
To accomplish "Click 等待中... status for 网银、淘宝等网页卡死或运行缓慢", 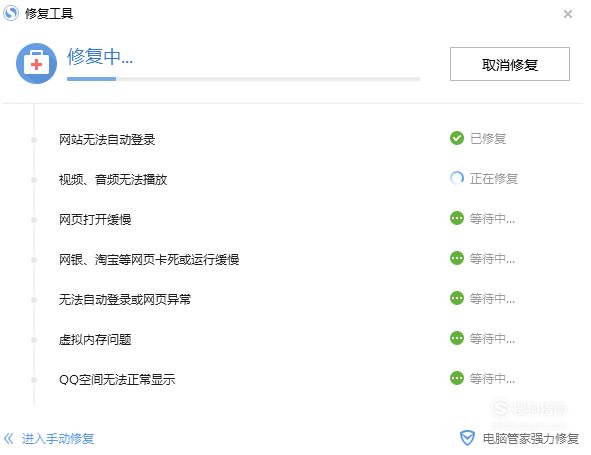I will (x=492, y=259).
